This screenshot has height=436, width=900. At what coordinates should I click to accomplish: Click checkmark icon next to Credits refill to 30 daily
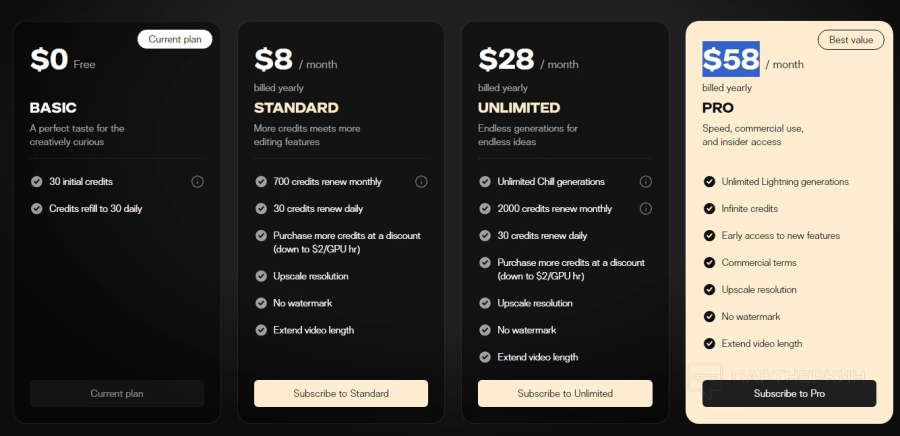[x=37, y=209]
